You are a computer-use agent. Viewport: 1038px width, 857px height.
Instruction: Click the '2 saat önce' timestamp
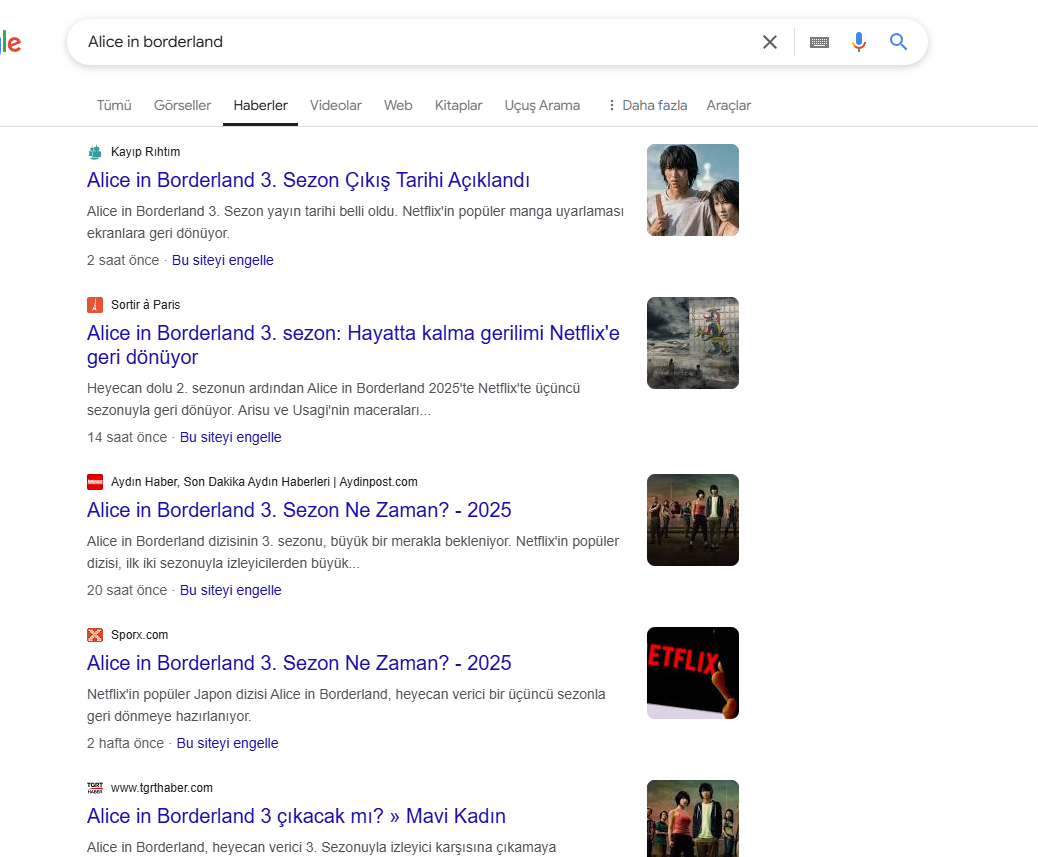[x=123, y=260]
